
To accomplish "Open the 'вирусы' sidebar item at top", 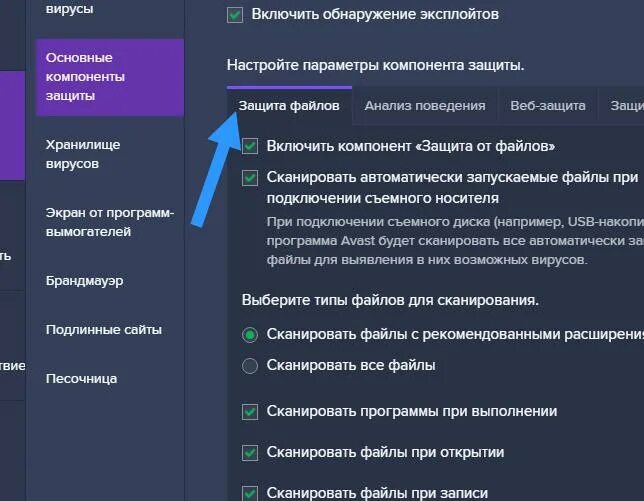I will (69, 9).
